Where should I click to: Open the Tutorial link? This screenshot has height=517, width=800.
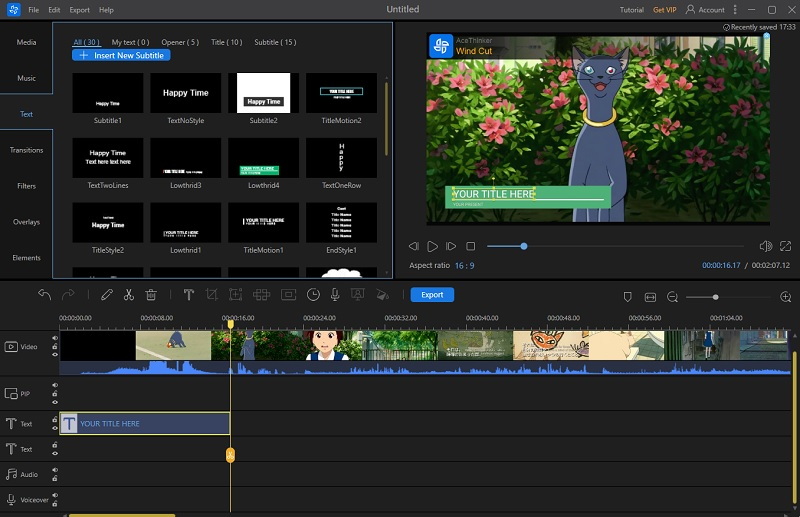632,10
